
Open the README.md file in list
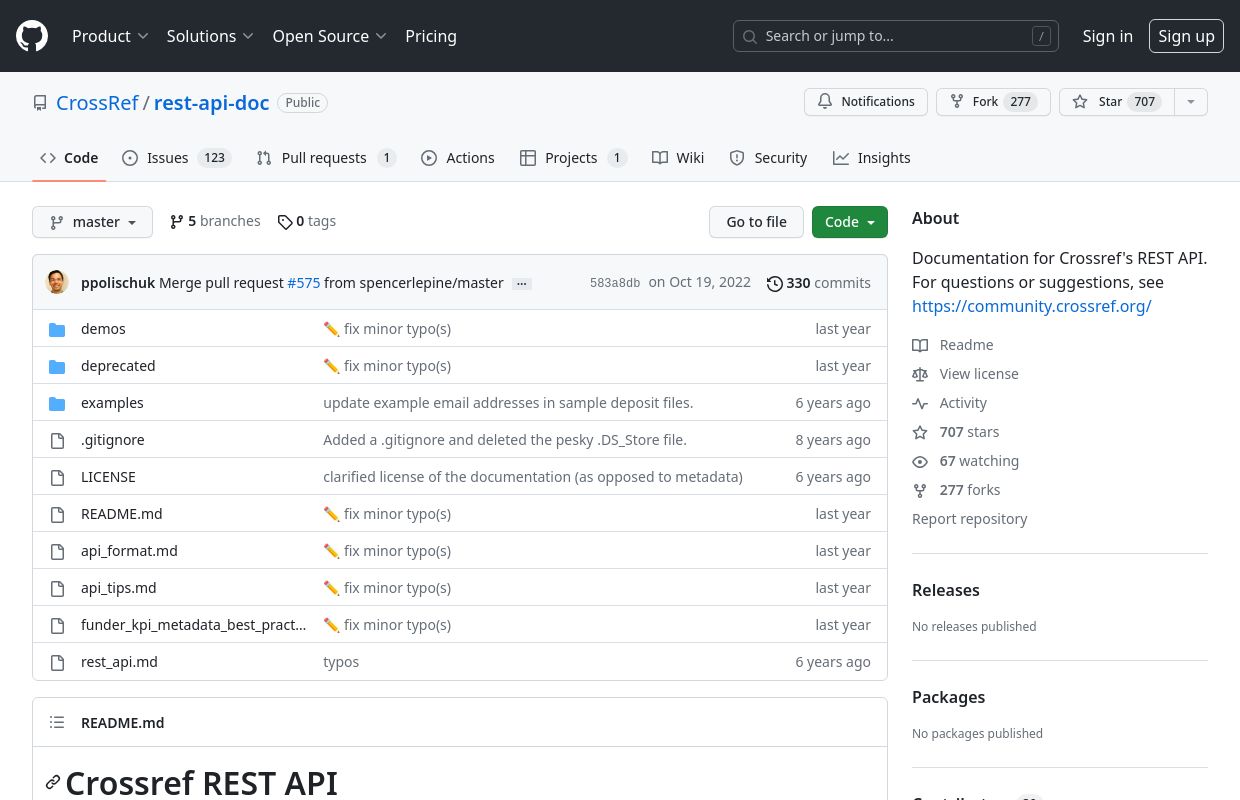(x=122, y=514)
